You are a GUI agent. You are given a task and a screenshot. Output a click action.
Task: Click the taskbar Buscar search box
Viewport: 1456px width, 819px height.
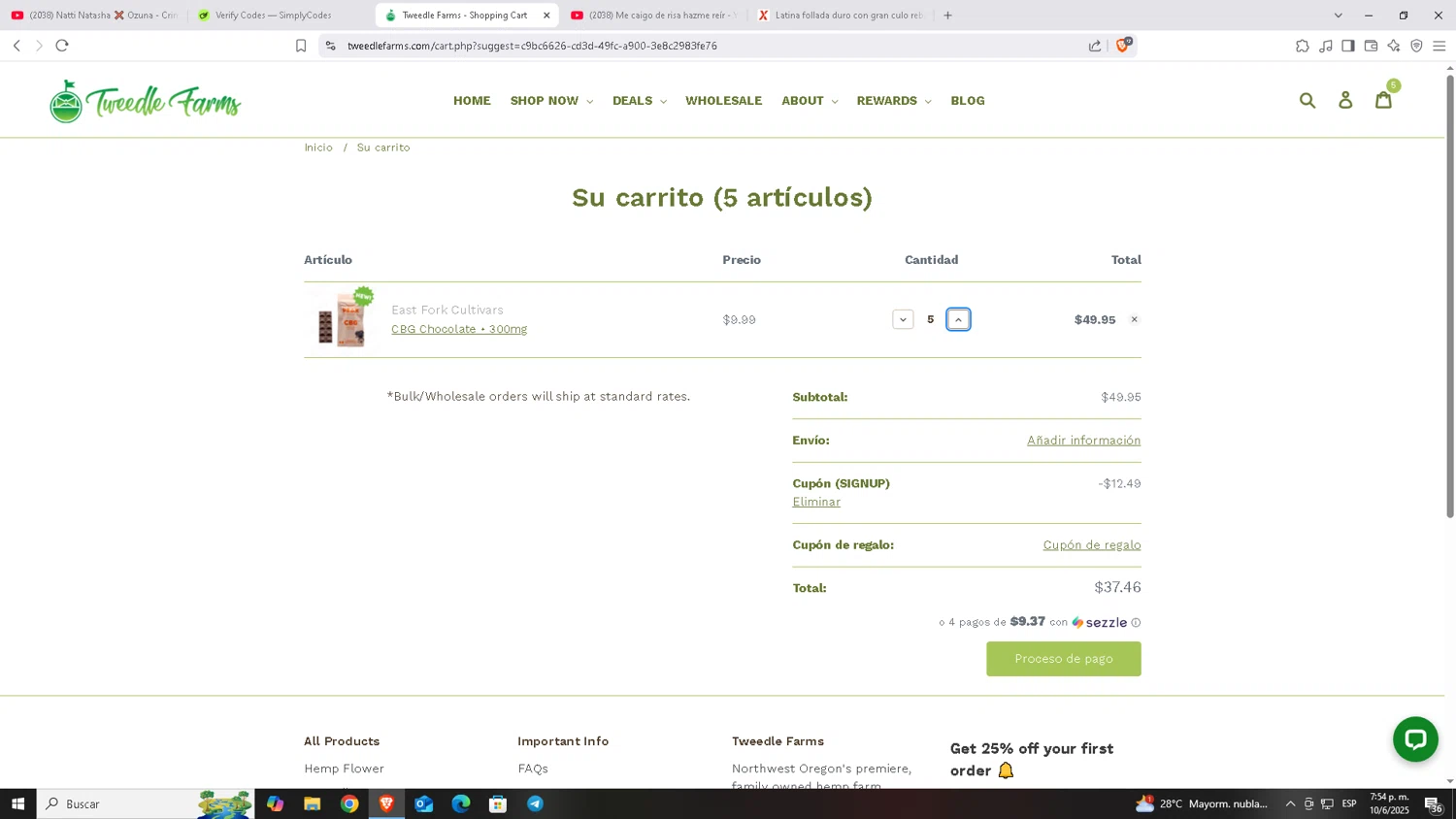146,803
